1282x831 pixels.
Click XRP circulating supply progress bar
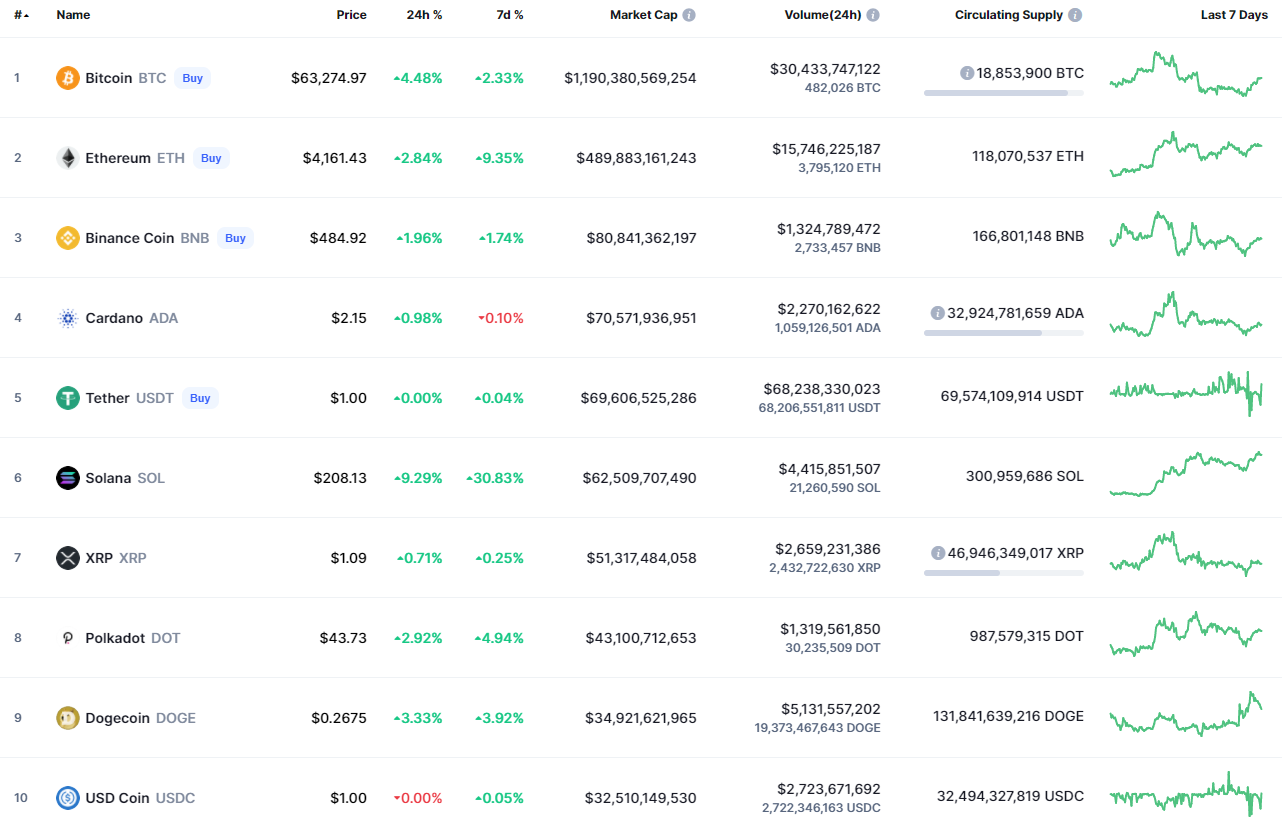tap(1004, 573)
